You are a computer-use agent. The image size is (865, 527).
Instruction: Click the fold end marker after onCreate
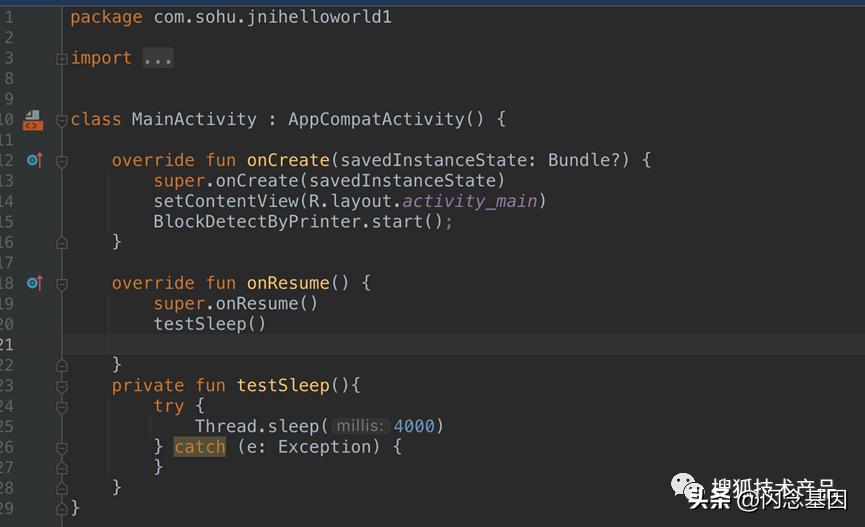pyautogui.click(x=62, y=242)
